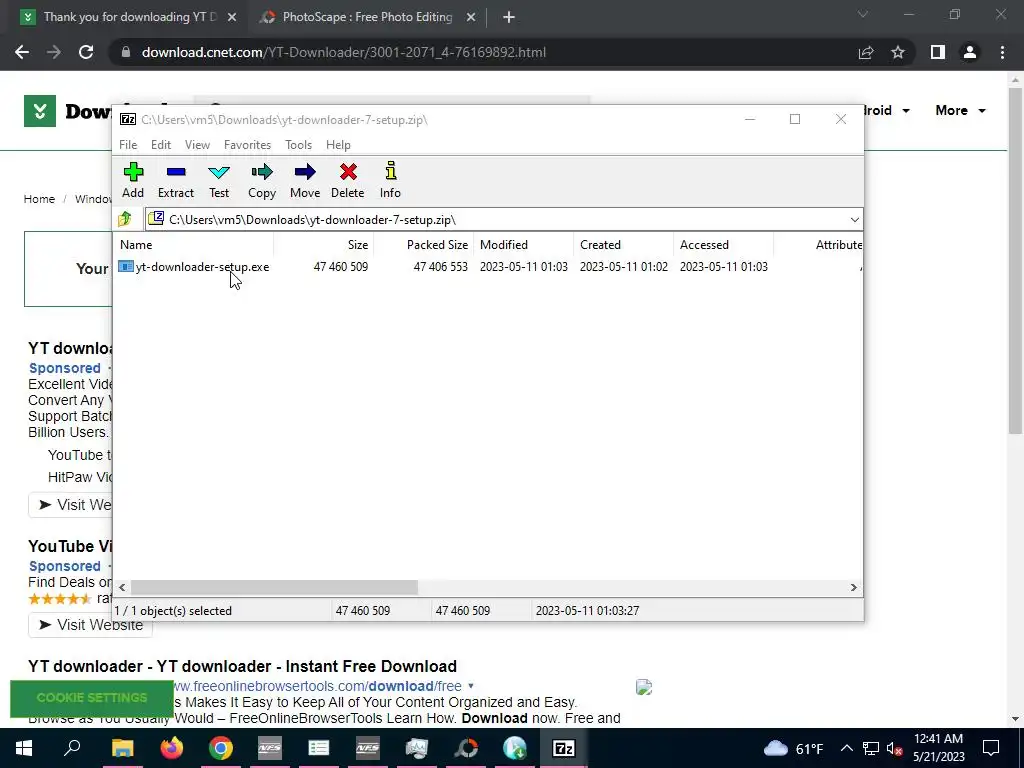Screen dimensions: 1024x768
Task: Select the Copy toolbar icon in 7-Zip
Action: coord(262,180)
